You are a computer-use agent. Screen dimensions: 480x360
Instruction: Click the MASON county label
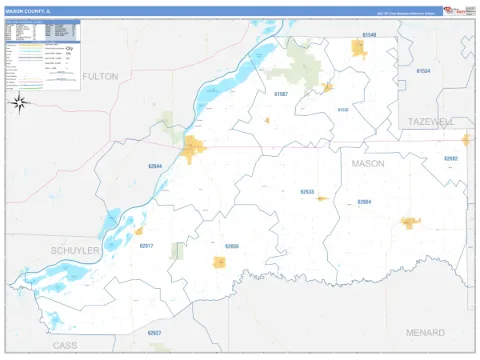pyautogui.click(x=368, y=164)
